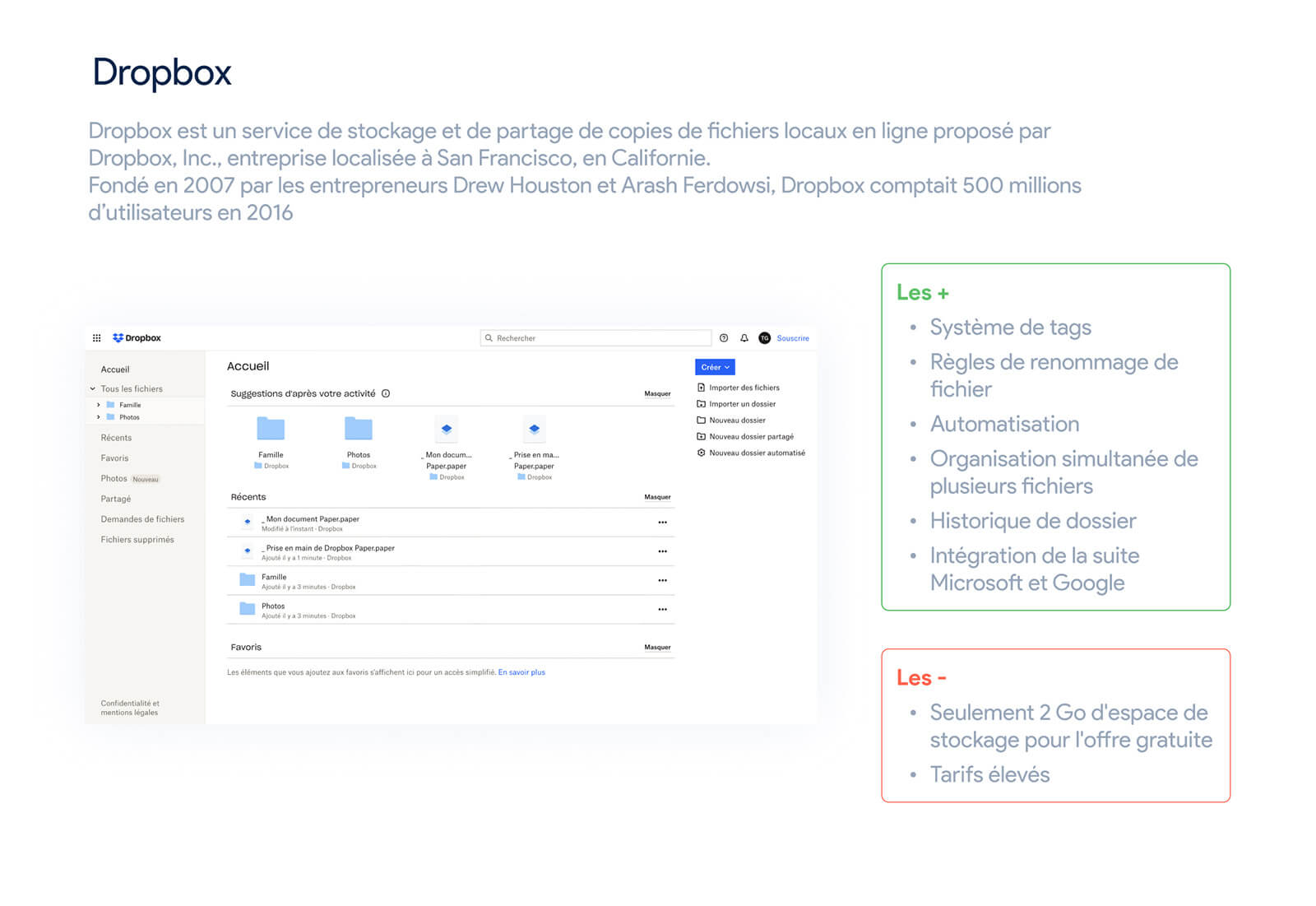Hide the Récents section with Masquer
This screenshot has width=1316, height=906.
tap(657, 497)
